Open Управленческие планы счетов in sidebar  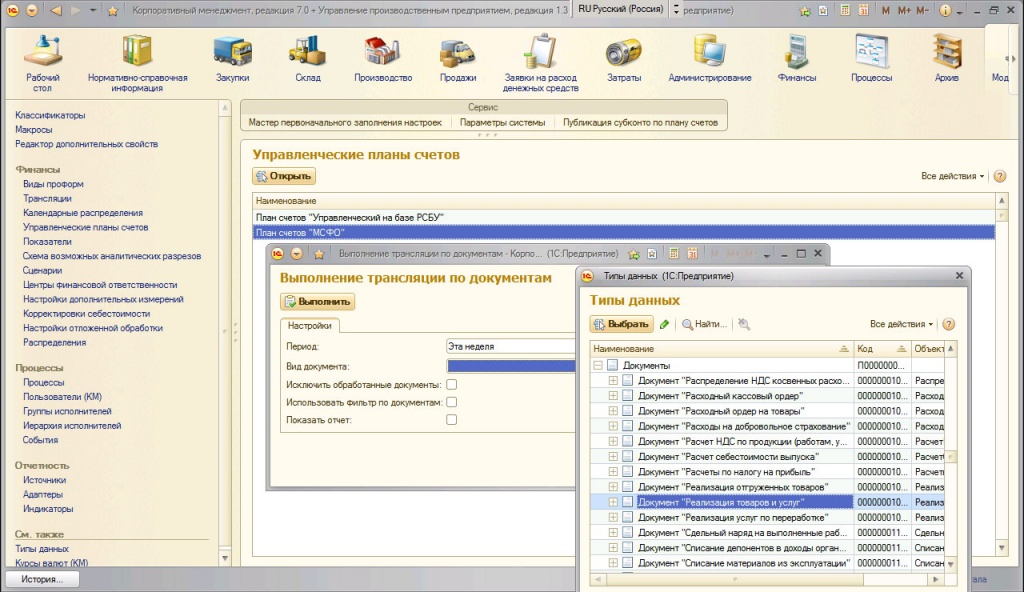pyautogui.click(x=86, y=227)
